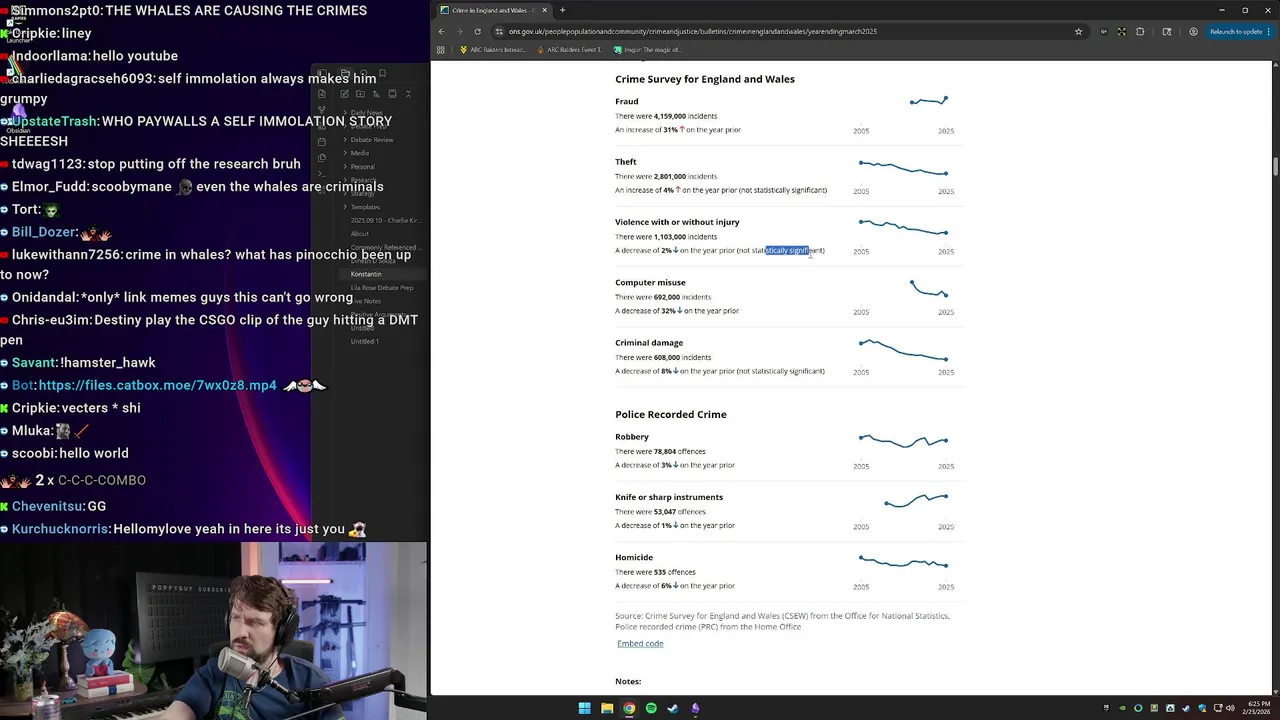Open Spotify from the taskbar
The height and width of the screenshot is (720, 1280).
click(x=651, y=708)
